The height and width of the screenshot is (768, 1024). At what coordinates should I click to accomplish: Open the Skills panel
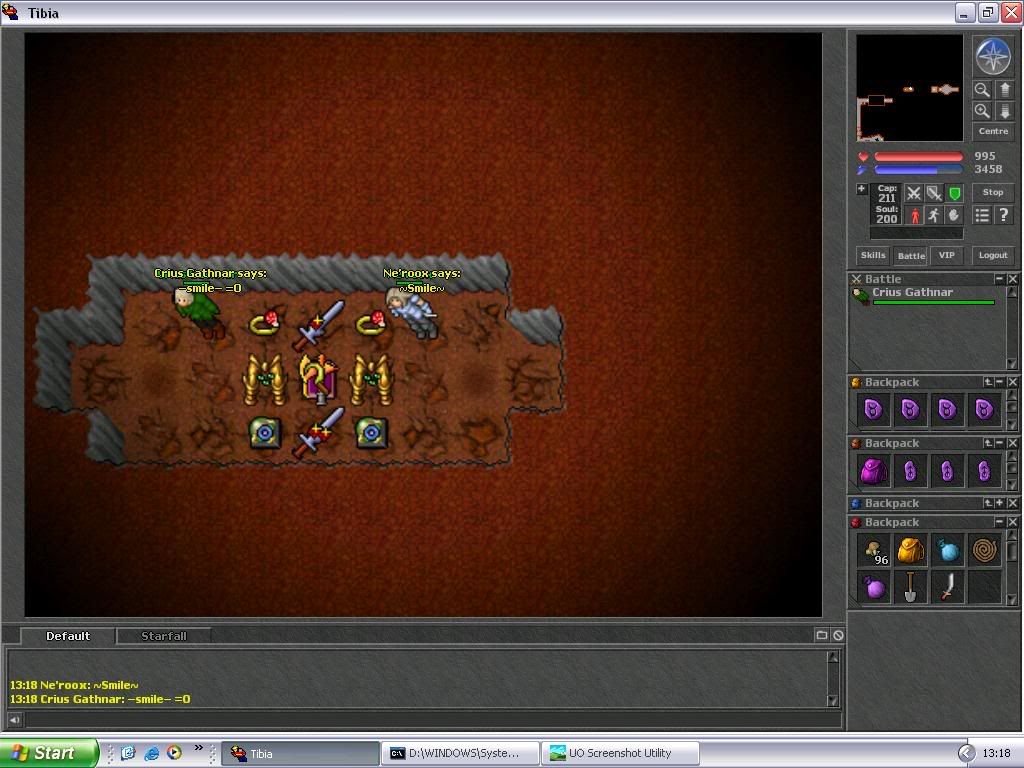pyautogui.click(x=873, y=255)
